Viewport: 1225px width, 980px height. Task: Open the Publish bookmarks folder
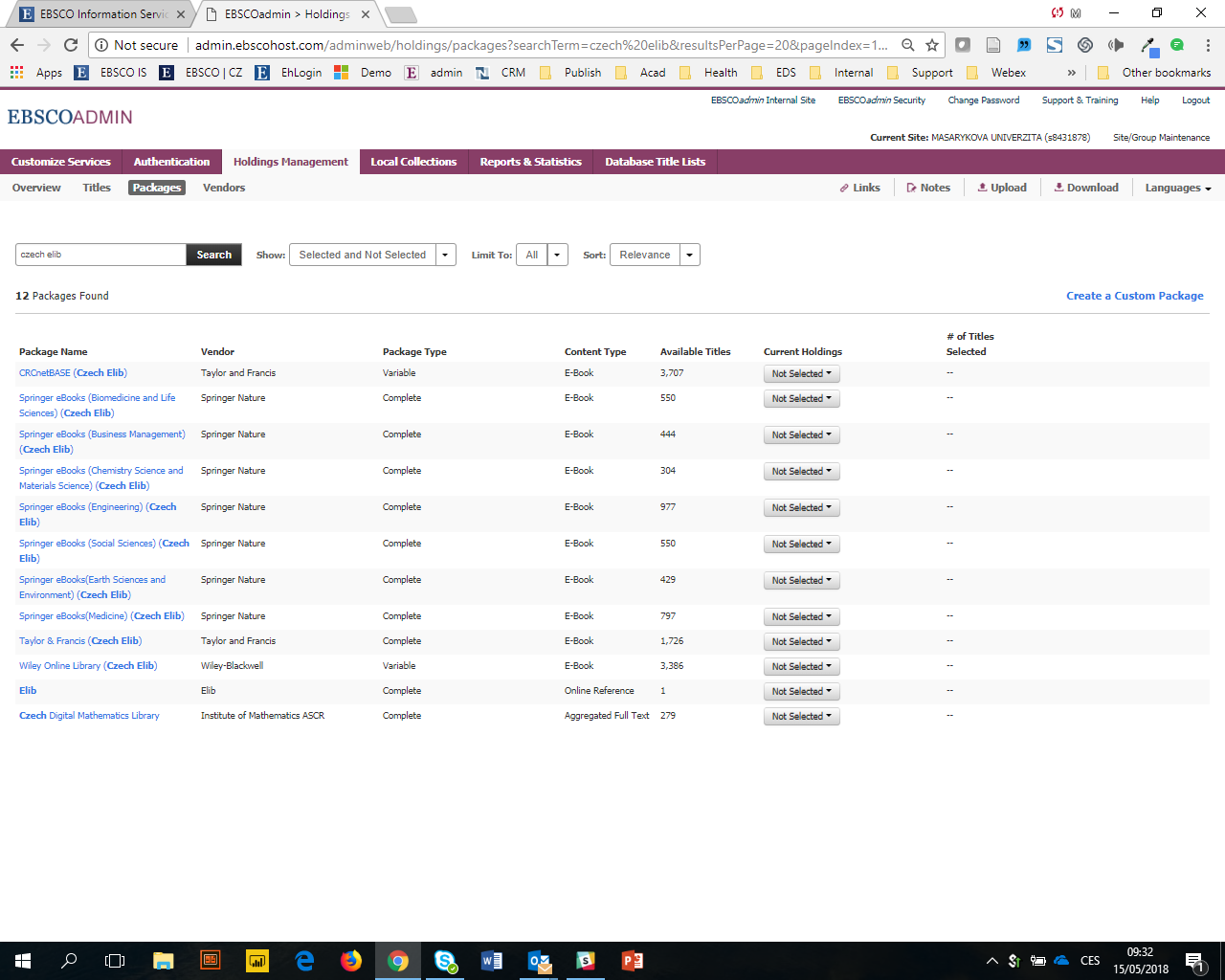570,73
